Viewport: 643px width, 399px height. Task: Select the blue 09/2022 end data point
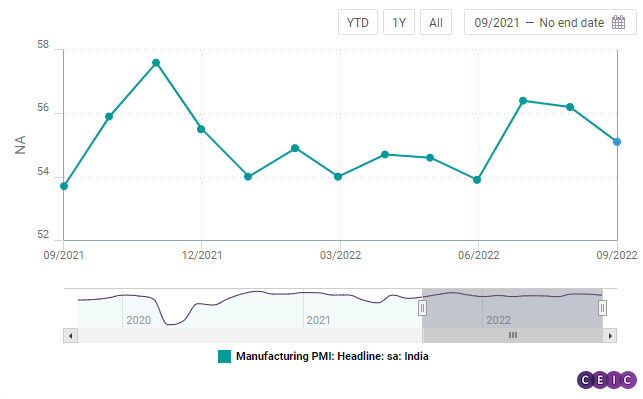pyautogui.click(x=617, y=142)
